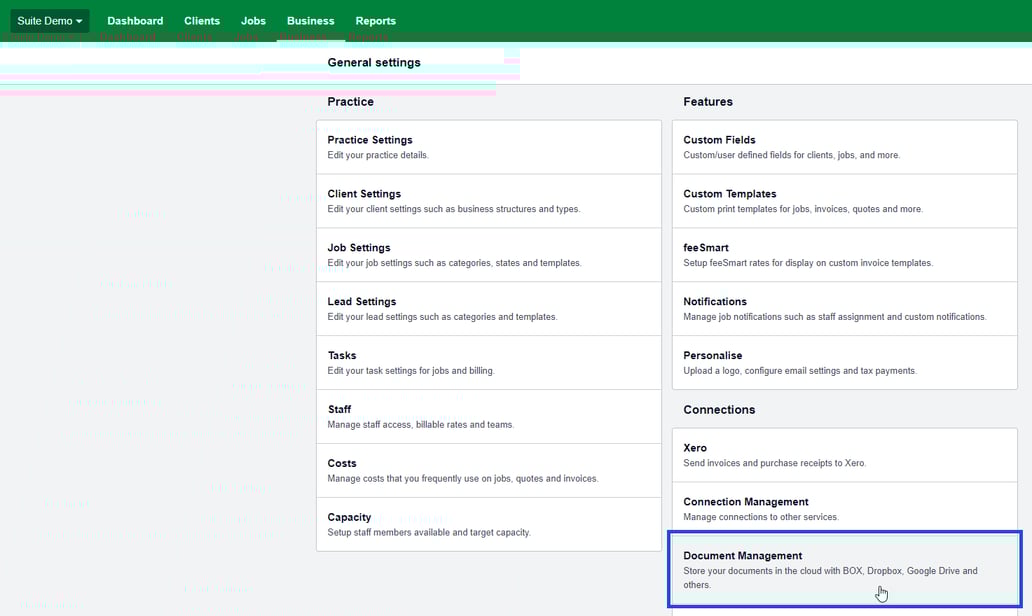
Task: Select the Jobs menu item
Action: [253, 21]
